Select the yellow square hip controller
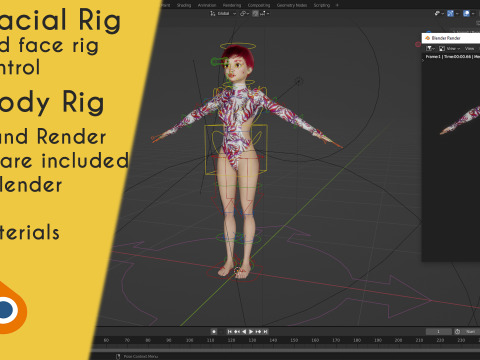The height and width of the screenshot is (360, 480). point(236,150)
